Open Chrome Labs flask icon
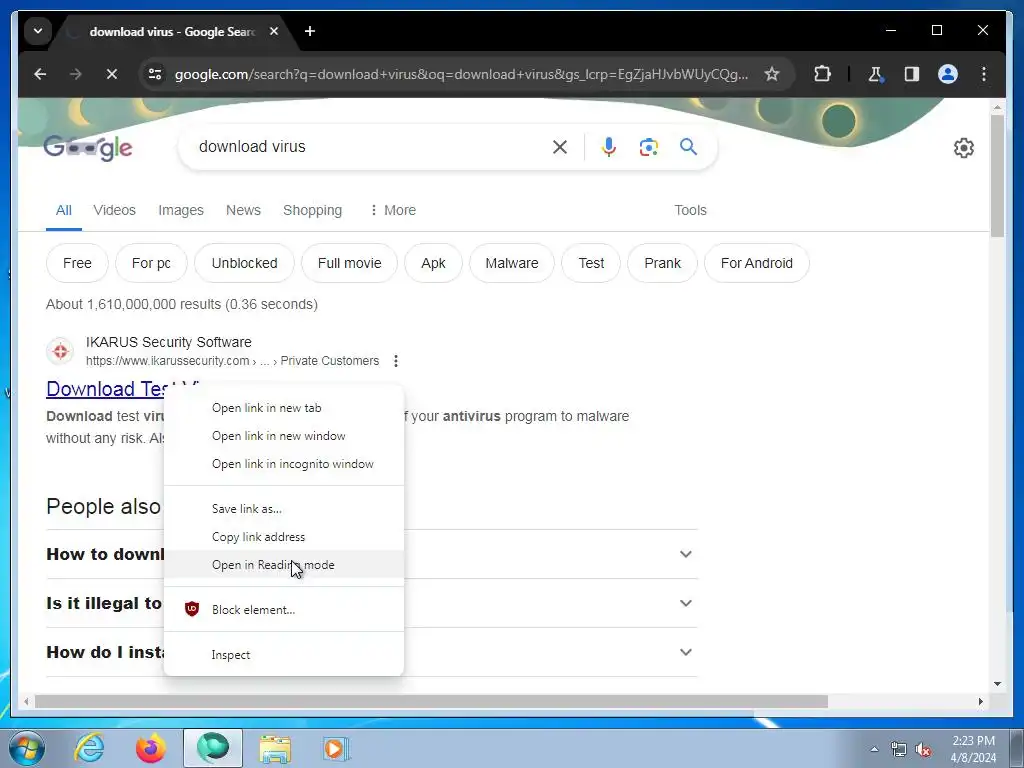 876,74
